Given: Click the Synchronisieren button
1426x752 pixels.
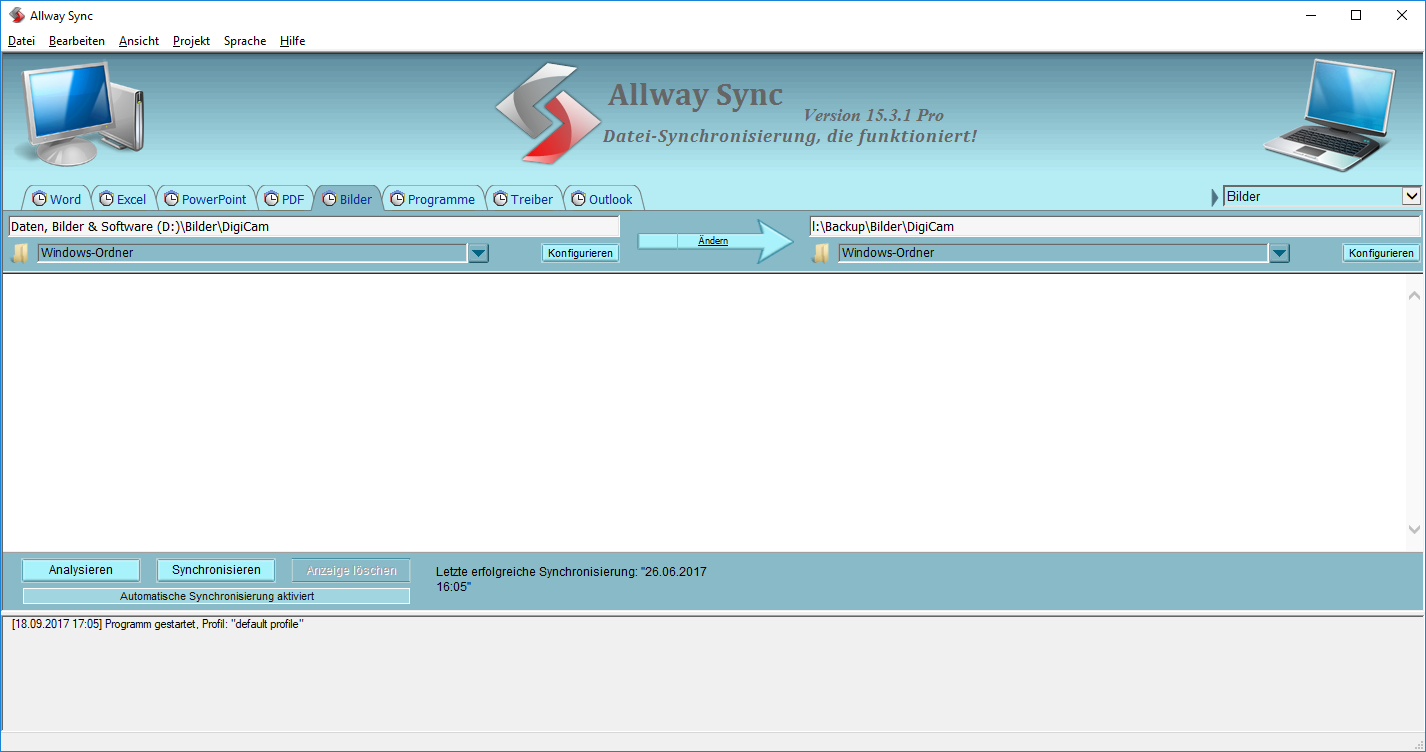Looking at the screenshot, I should click(216, 570).
